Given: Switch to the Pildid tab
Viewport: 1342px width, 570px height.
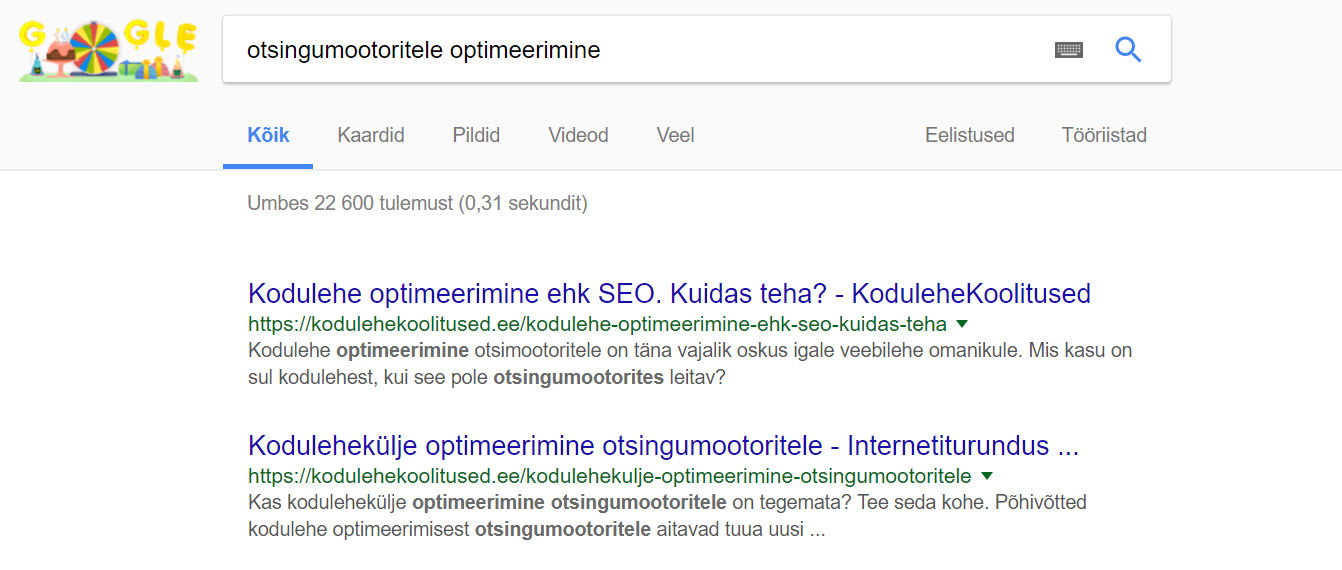Looking at the screenshot, I should tap(476, 135).
